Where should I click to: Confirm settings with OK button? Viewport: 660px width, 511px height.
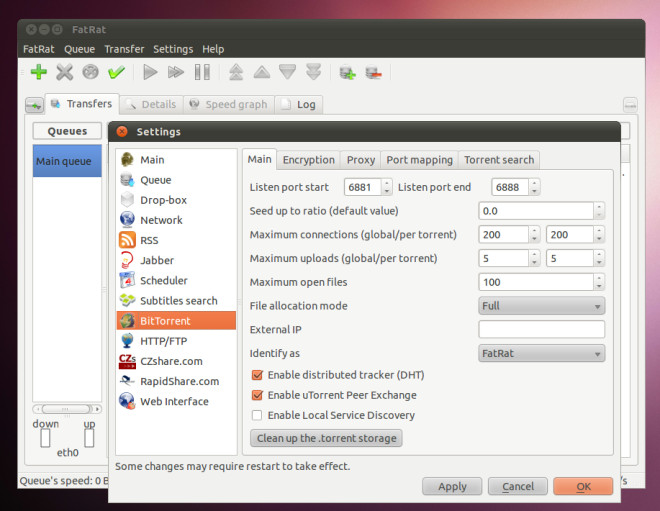pyautogui.click(x=583, y=487)
